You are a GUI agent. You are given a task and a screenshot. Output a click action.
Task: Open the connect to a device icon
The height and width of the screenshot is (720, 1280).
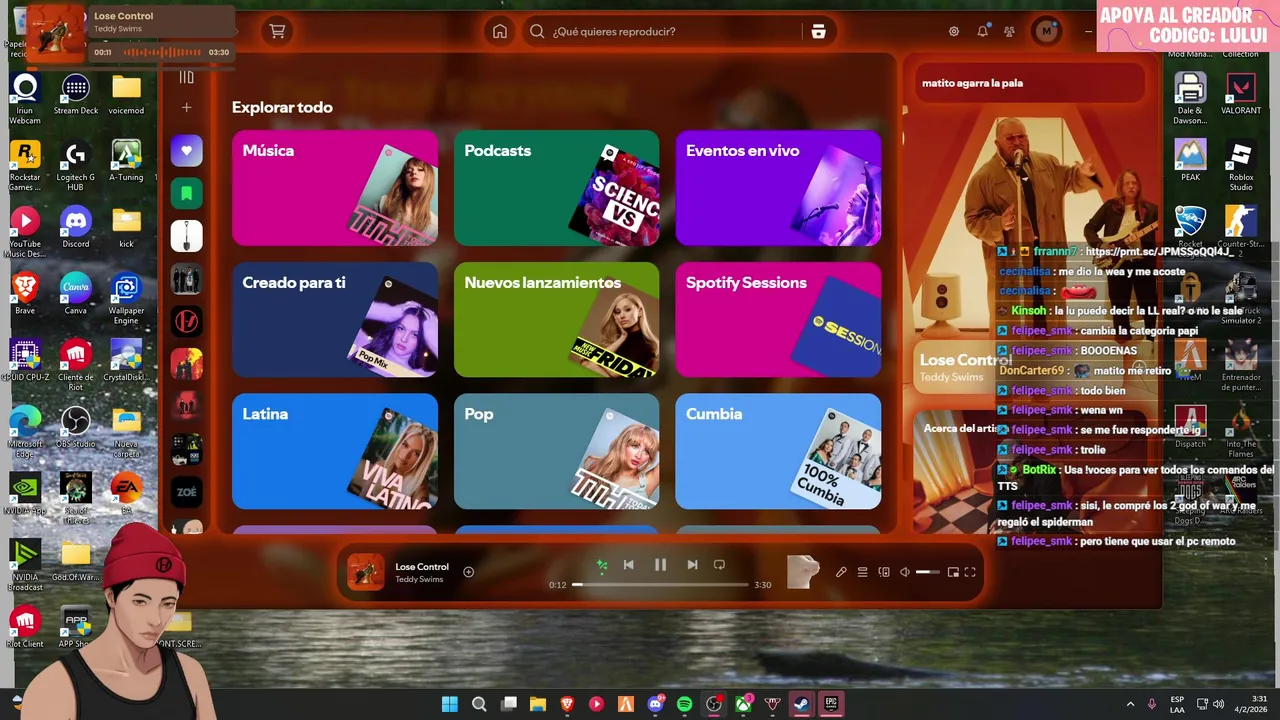tap(884, 572)
